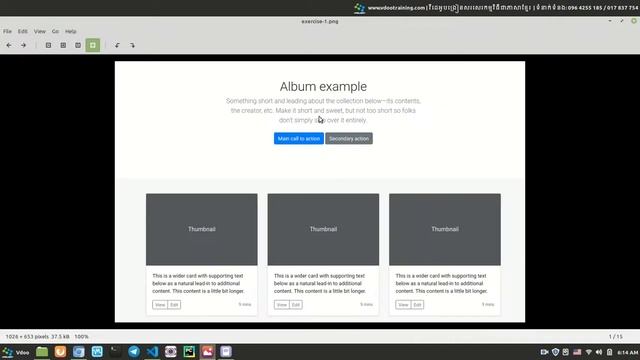Click View button in the middle card
640x360 pixels.
click(282, 305)
